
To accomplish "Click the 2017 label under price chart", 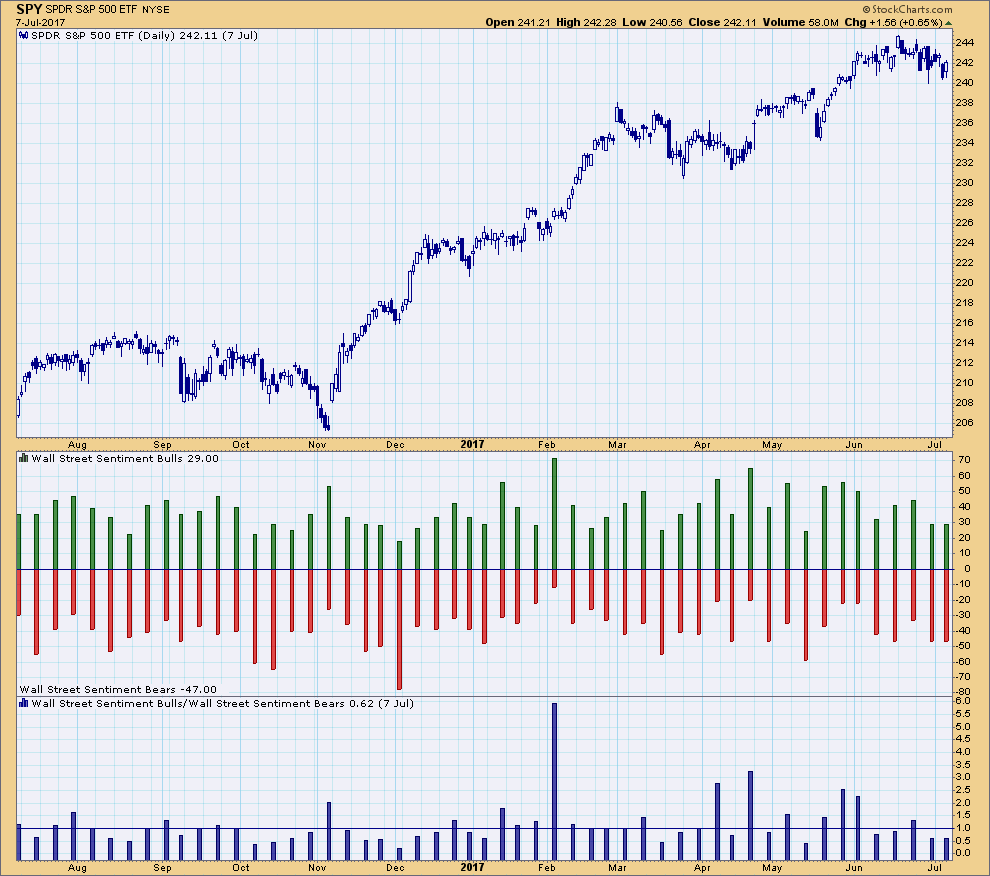I will tap(472, 445).
